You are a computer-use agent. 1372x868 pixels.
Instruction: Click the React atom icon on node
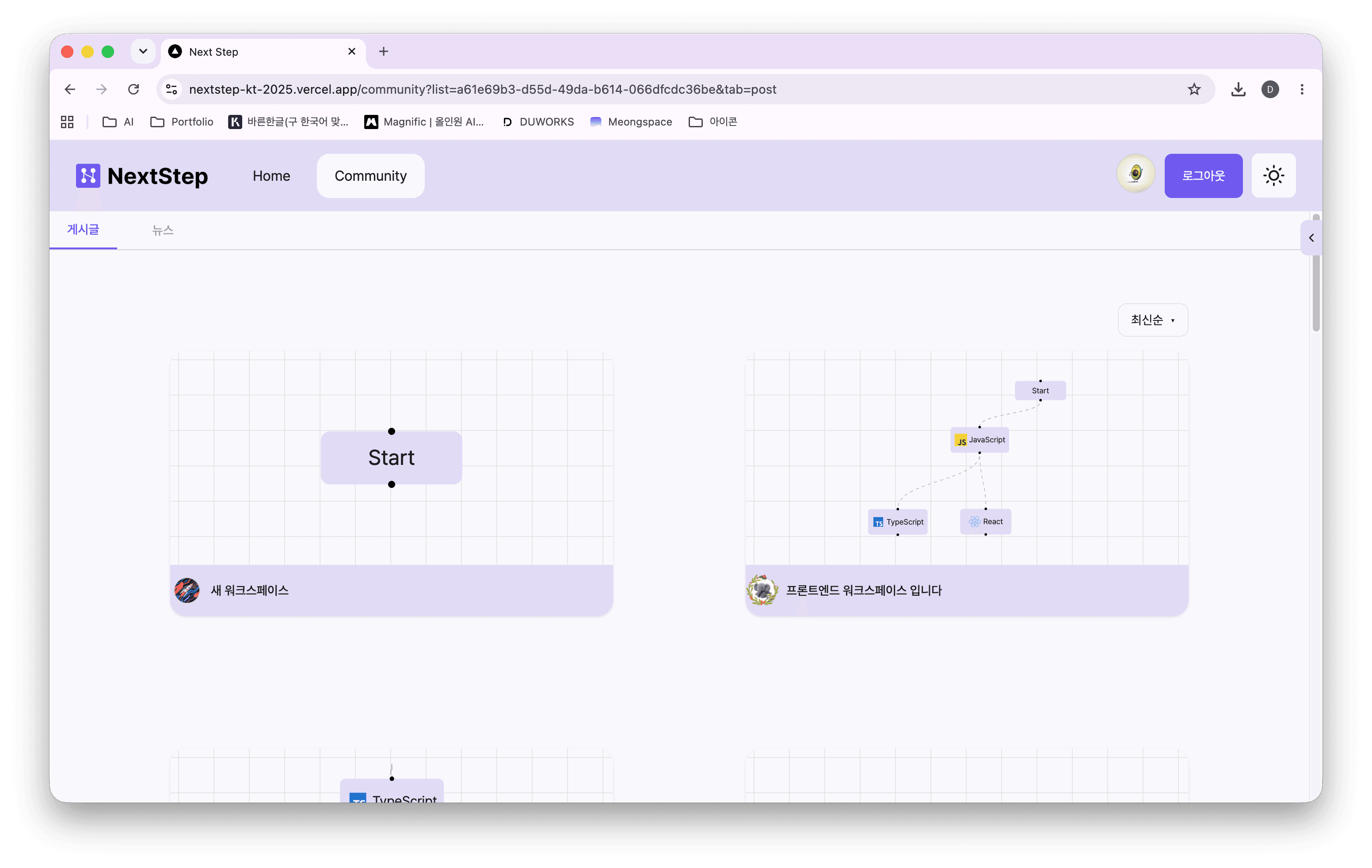[974, 522]
